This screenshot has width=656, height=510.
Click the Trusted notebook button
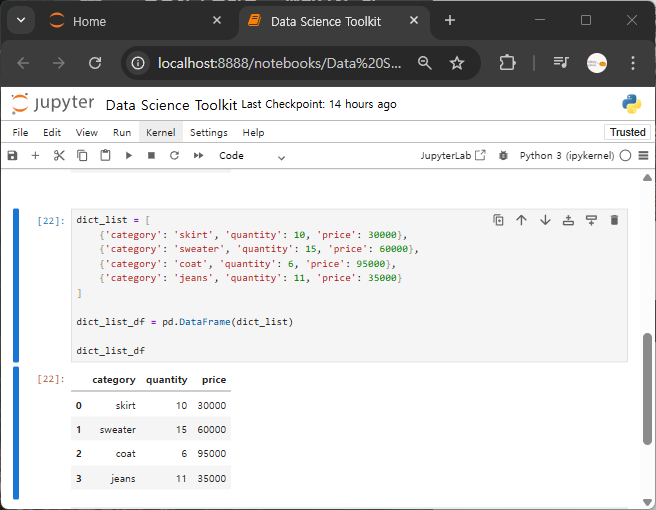[x=628, y=132]
